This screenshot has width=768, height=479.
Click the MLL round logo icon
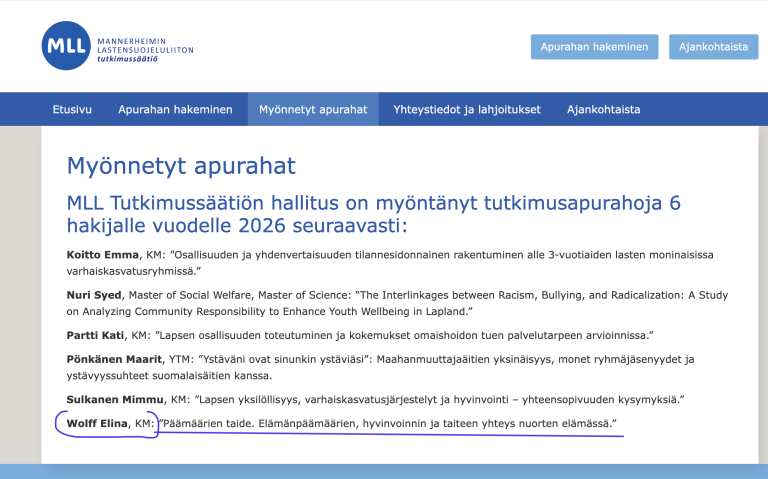pyautogui.click(x=66, y=46)
